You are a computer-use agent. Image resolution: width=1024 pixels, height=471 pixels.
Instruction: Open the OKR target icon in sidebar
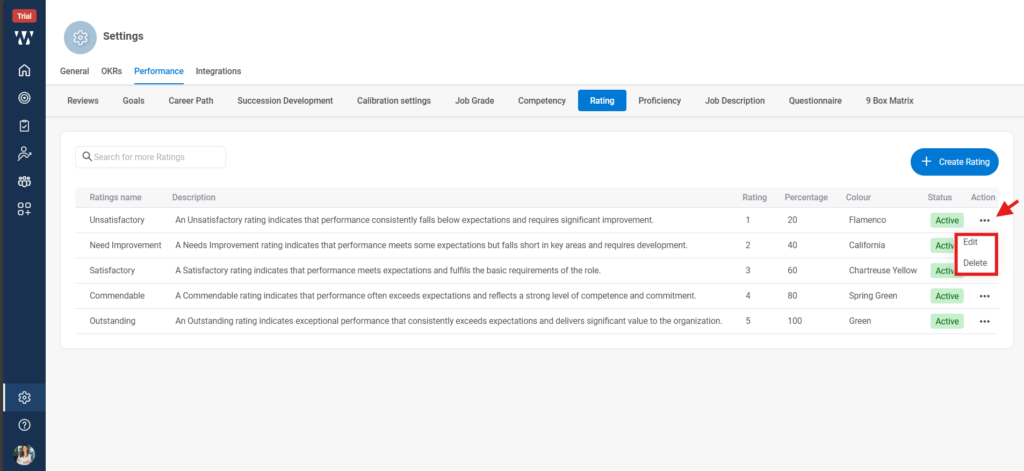24,98
